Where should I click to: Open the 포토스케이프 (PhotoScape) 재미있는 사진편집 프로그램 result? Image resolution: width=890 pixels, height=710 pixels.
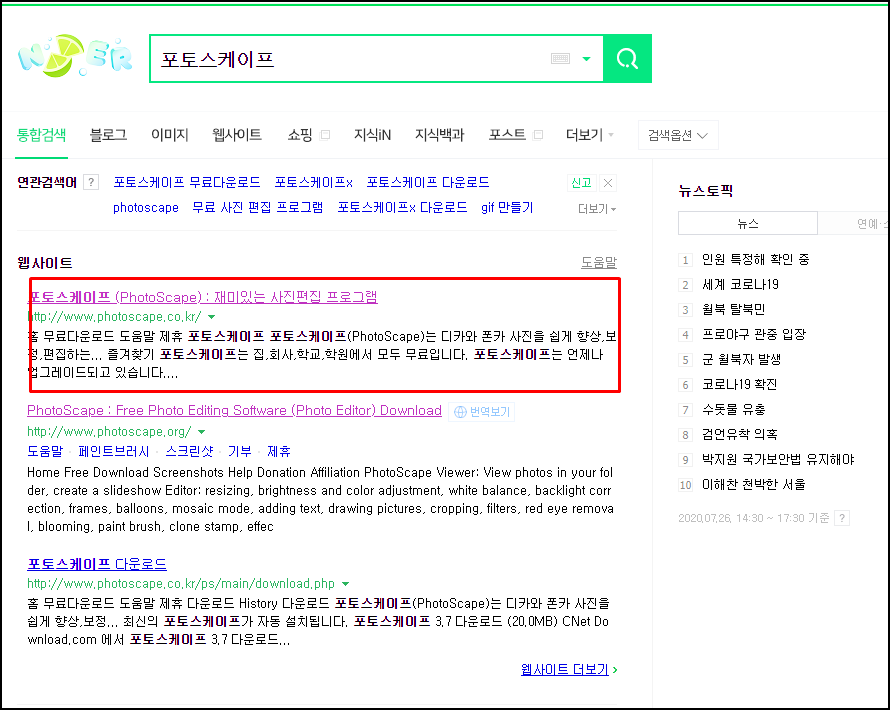click(x=203, y=297)
